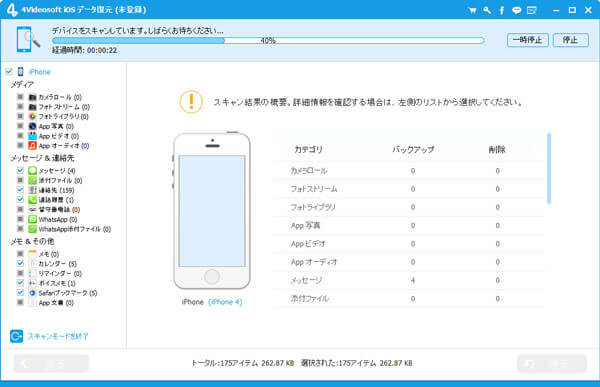The height and width of the screenshot is (387, 600).
Task: Open the shopping cart purchase icon
Action: point(472,10)
